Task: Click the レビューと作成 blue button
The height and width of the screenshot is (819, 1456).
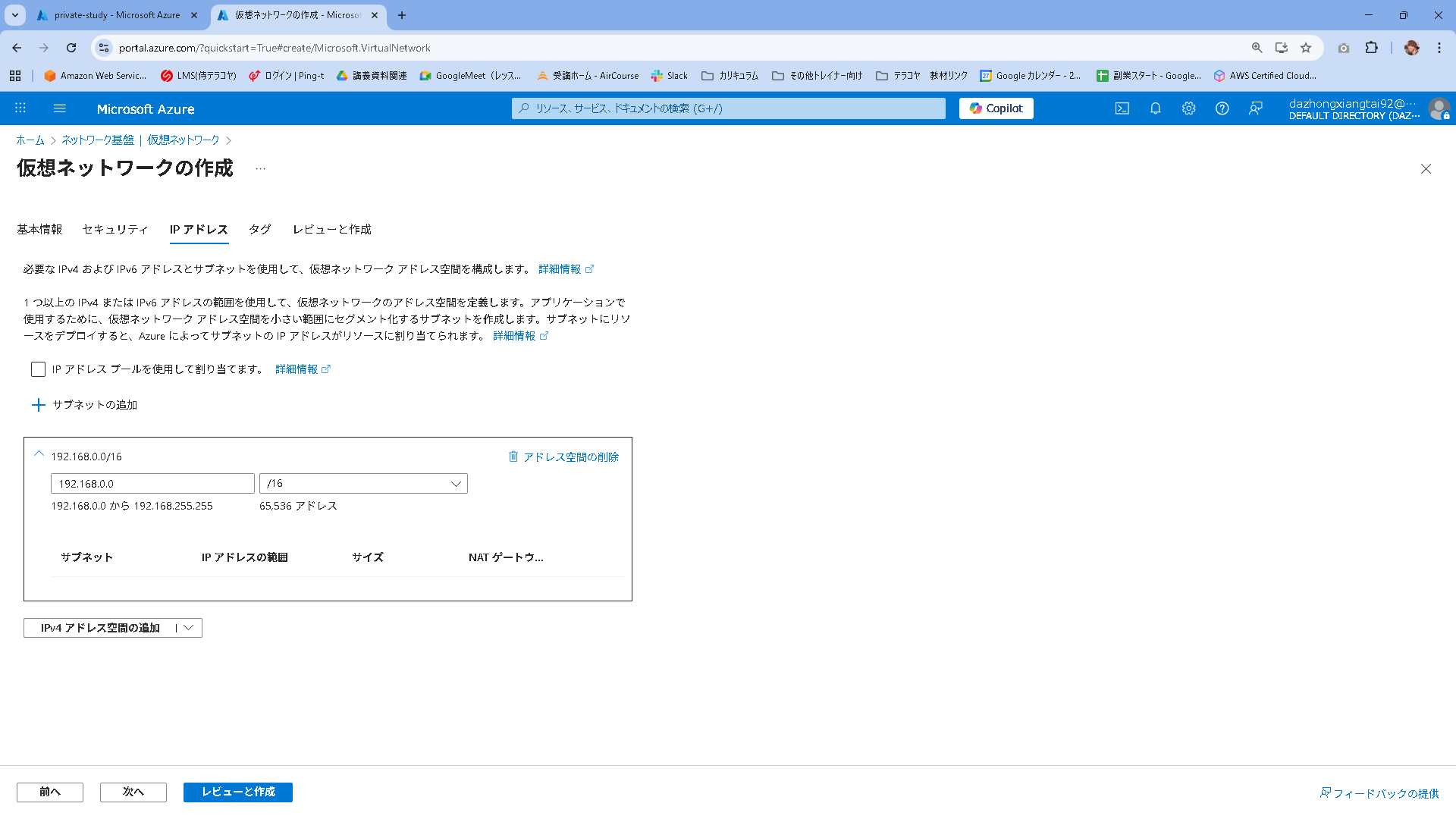Action: coord(237,792)
